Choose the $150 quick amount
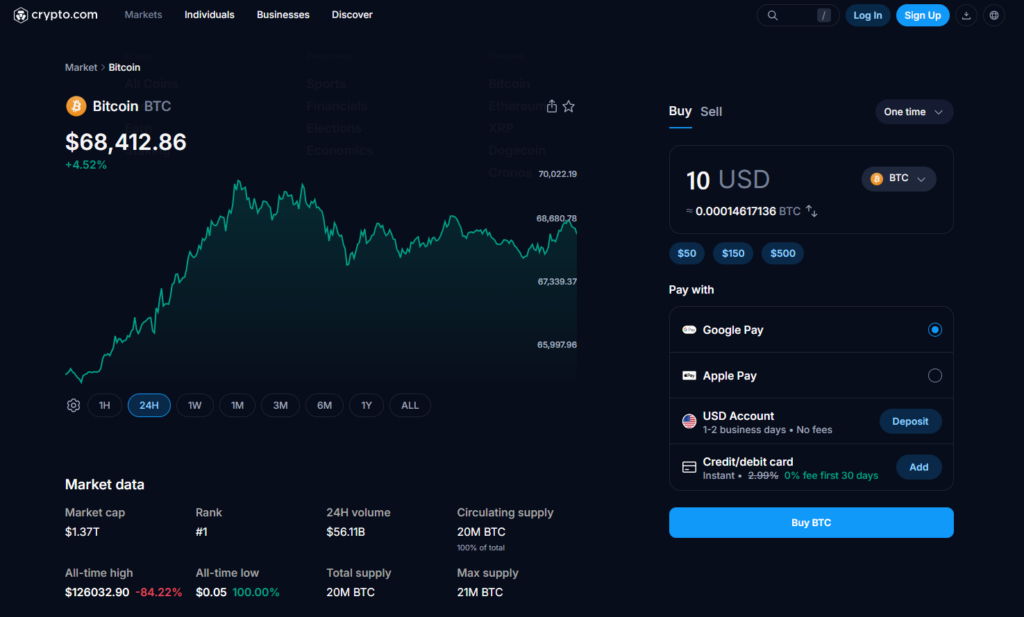 733,253
